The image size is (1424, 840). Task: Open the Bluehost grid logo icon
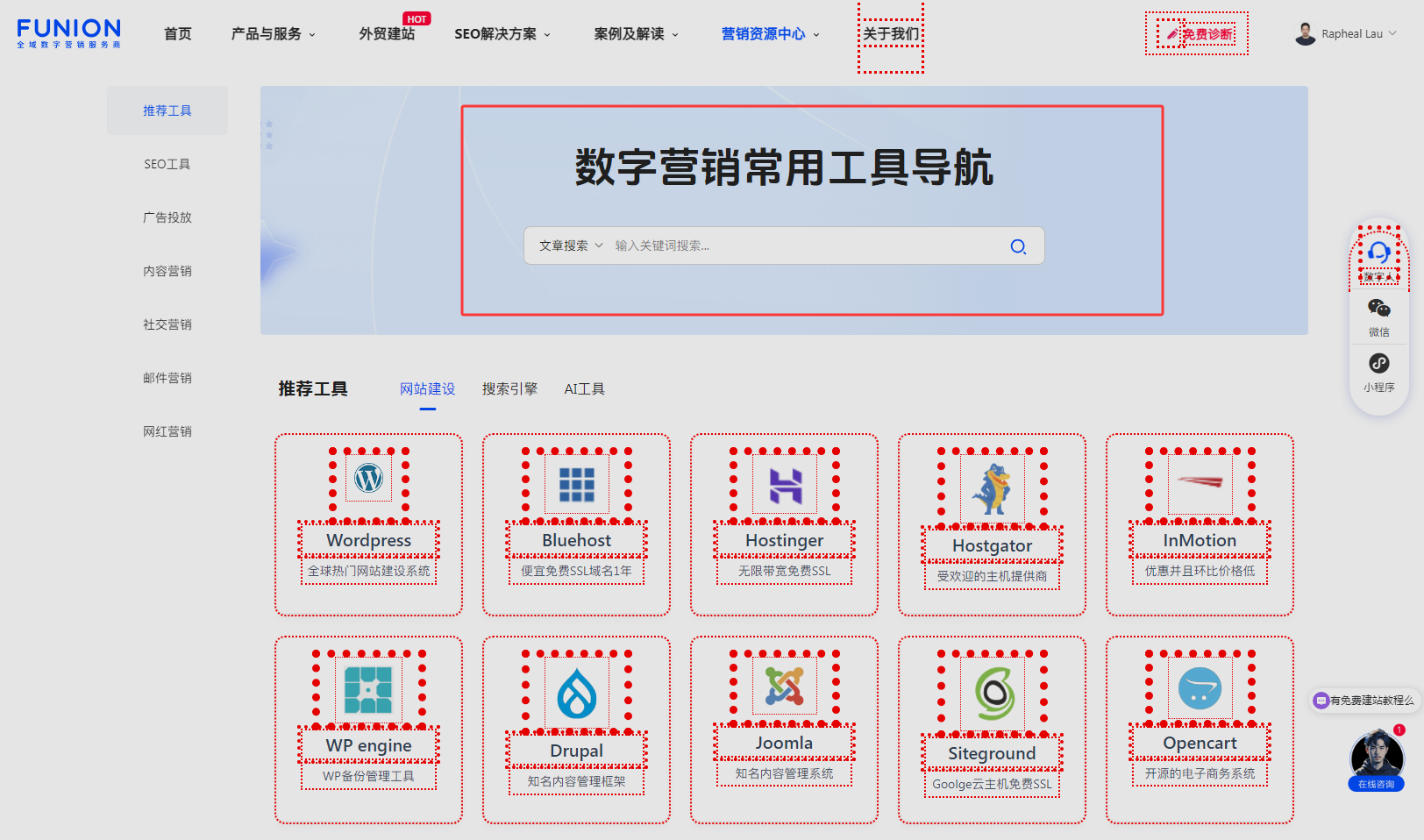click(x=577, y=484)
